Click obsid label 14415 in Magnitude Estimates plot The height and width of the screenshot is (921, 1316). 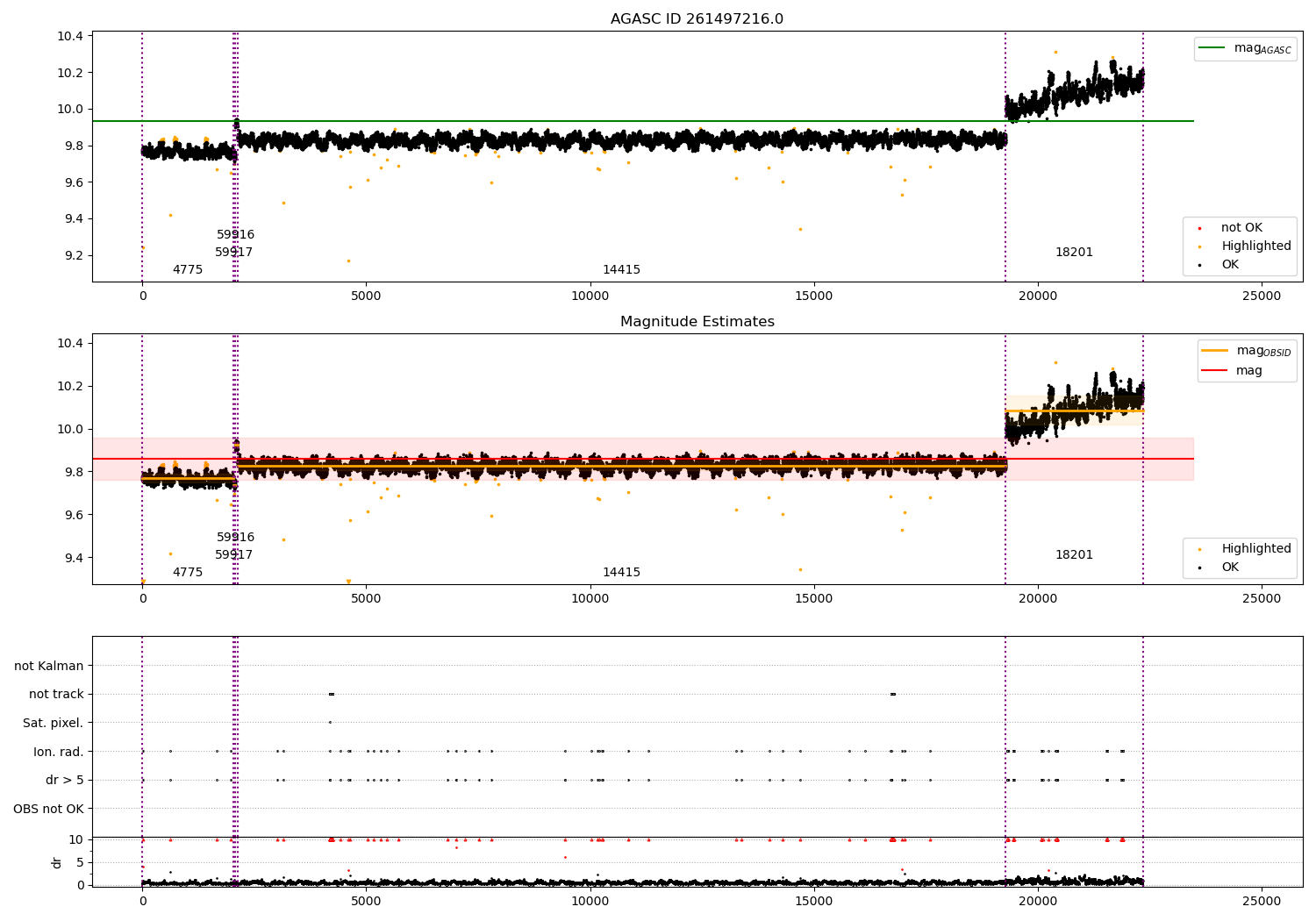(621, 573)
